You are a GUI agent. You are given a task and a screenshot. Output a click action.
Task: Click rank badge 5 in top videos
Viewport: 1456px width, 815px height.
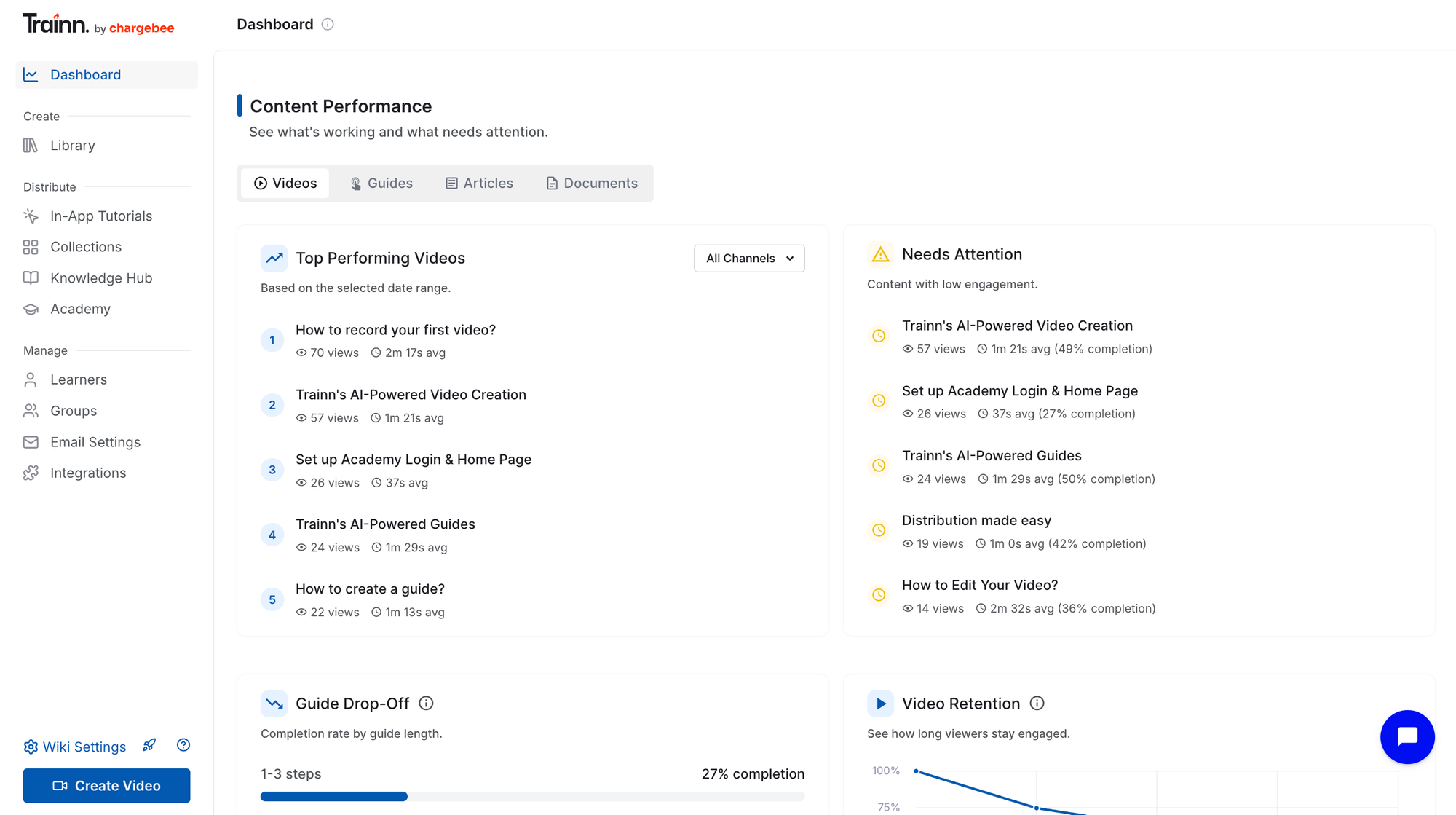click(272, 599)
